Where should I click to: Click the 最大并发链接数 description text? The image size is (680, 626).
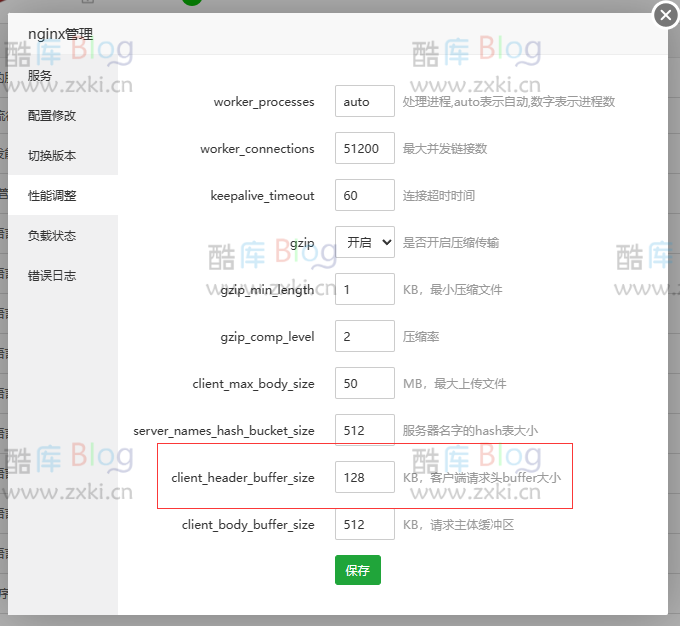pos(445,148)
